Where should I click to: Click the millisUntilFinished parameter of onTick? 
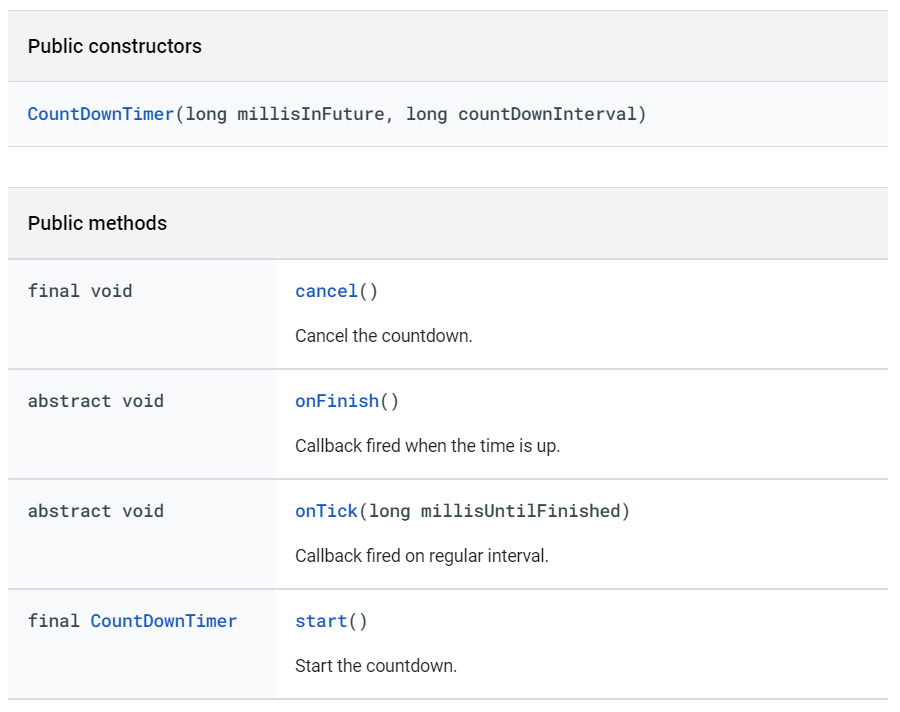click(x=521, y=511)
